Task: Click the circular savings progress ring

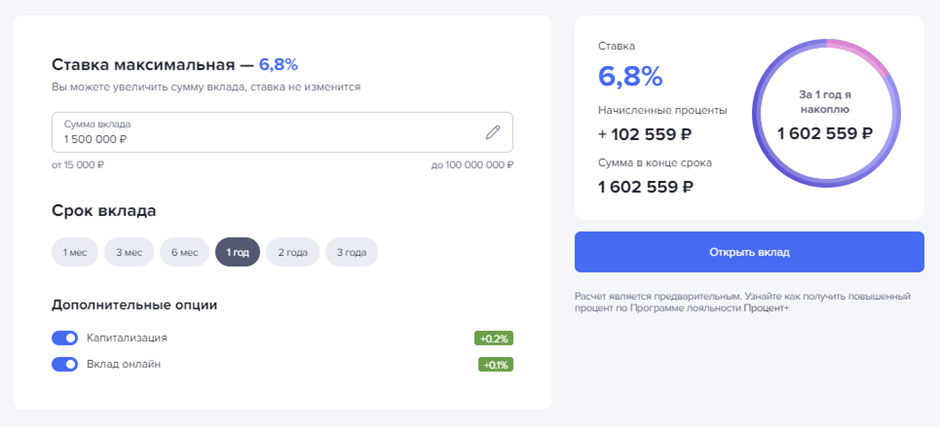Action: pos(827,113)
